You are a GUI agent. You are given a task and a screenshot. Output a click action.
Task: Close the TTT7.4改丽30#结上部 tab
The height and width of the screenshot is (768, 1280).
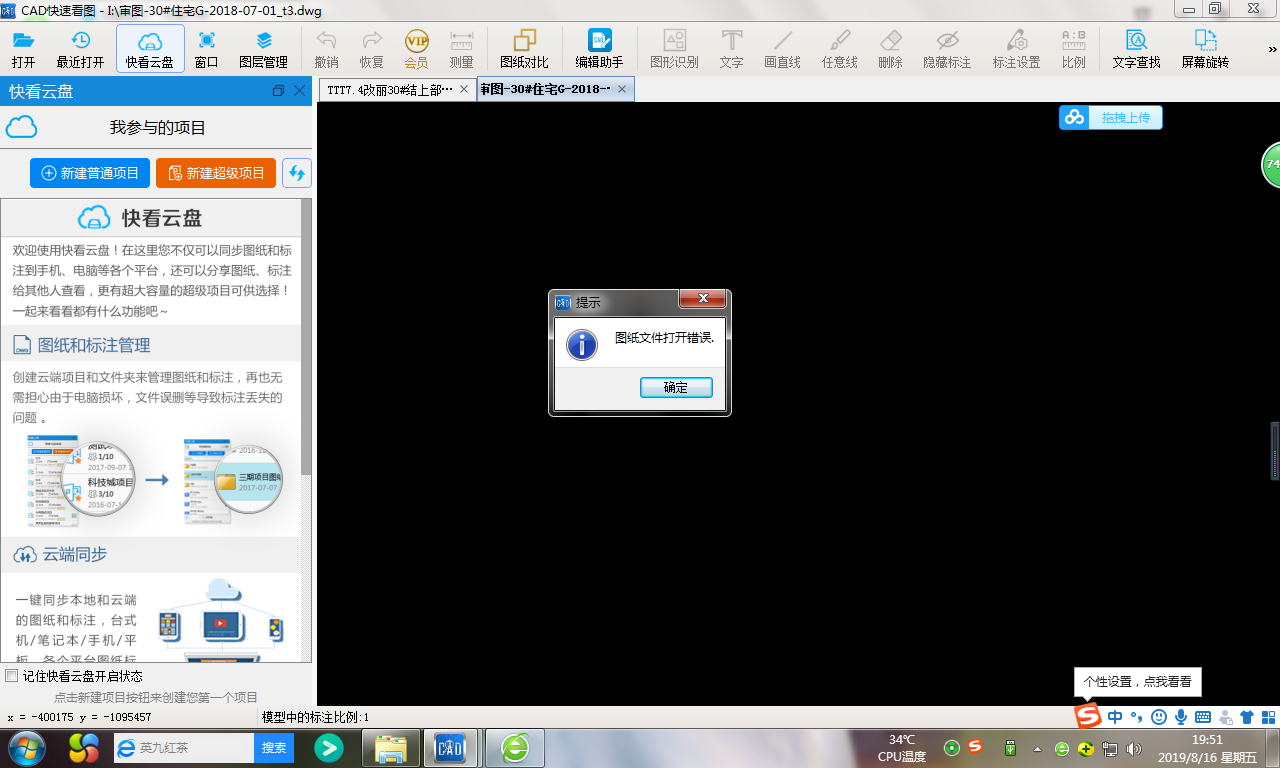click(464, 89)
